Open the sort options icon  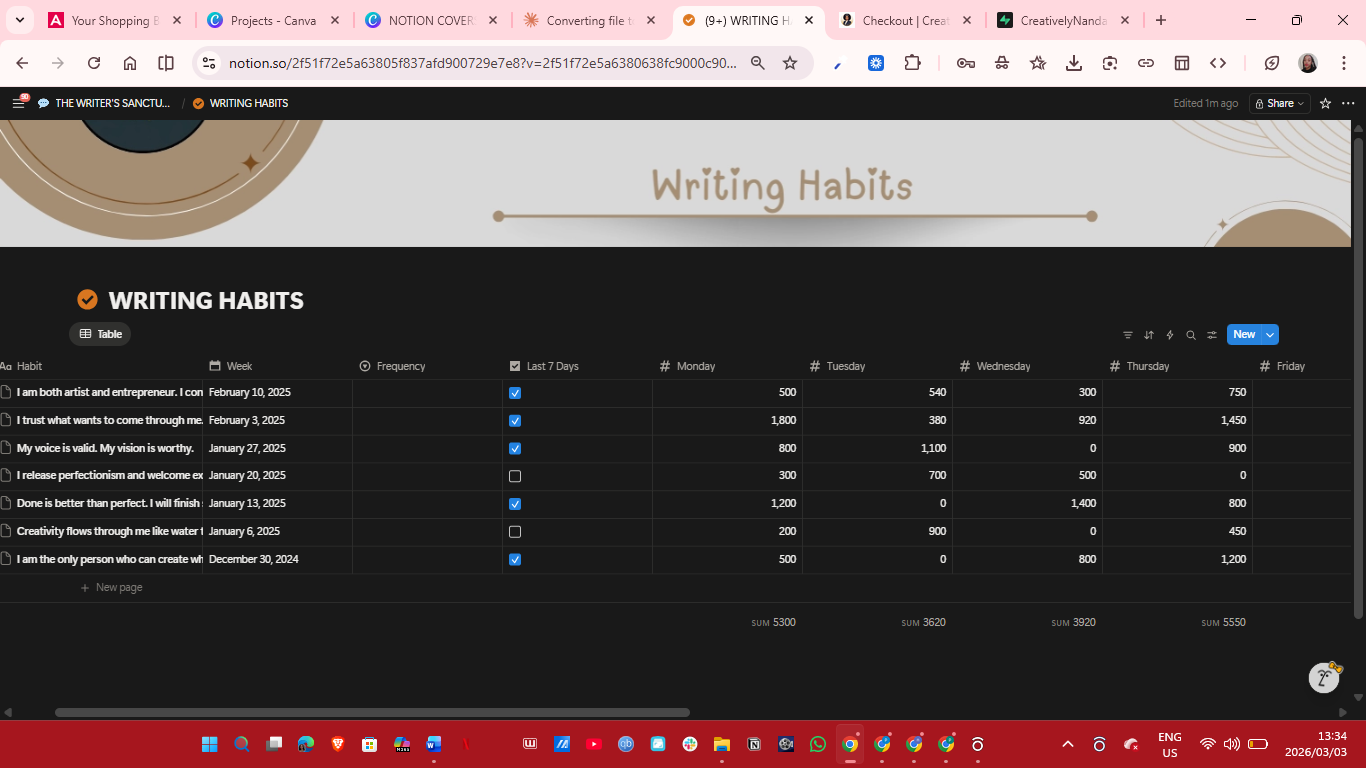pos(1149,334)
